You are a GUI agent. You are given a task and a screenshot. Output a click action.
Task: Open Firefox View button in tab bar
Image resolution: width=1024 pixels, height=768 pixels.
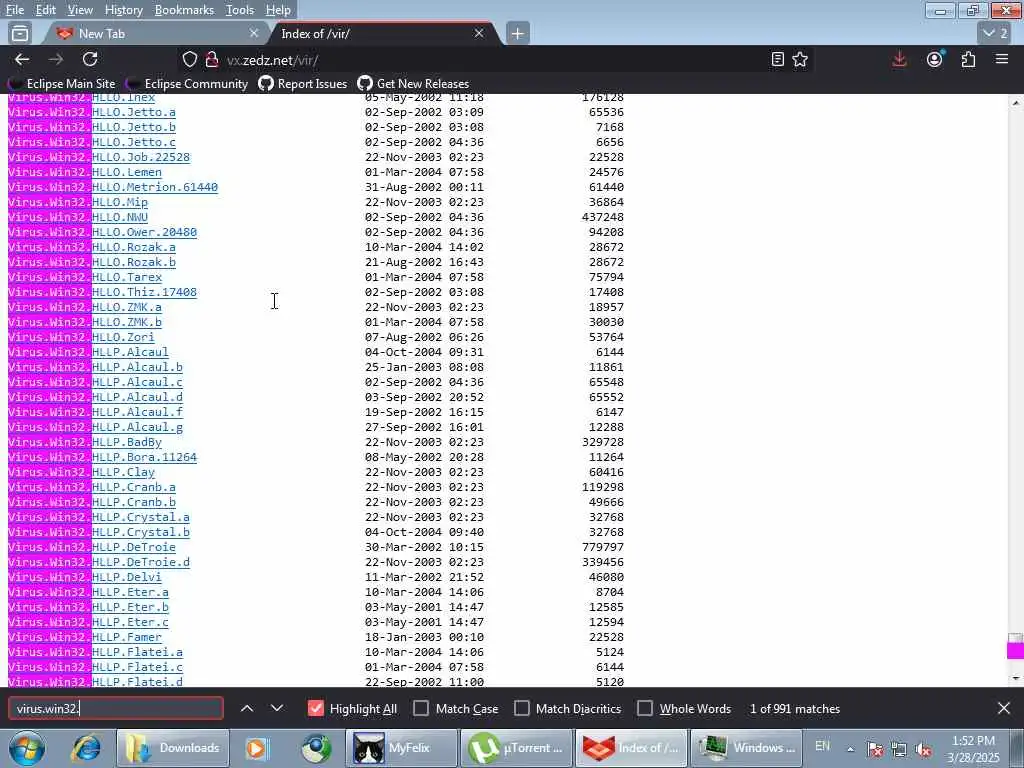(20, 33)
